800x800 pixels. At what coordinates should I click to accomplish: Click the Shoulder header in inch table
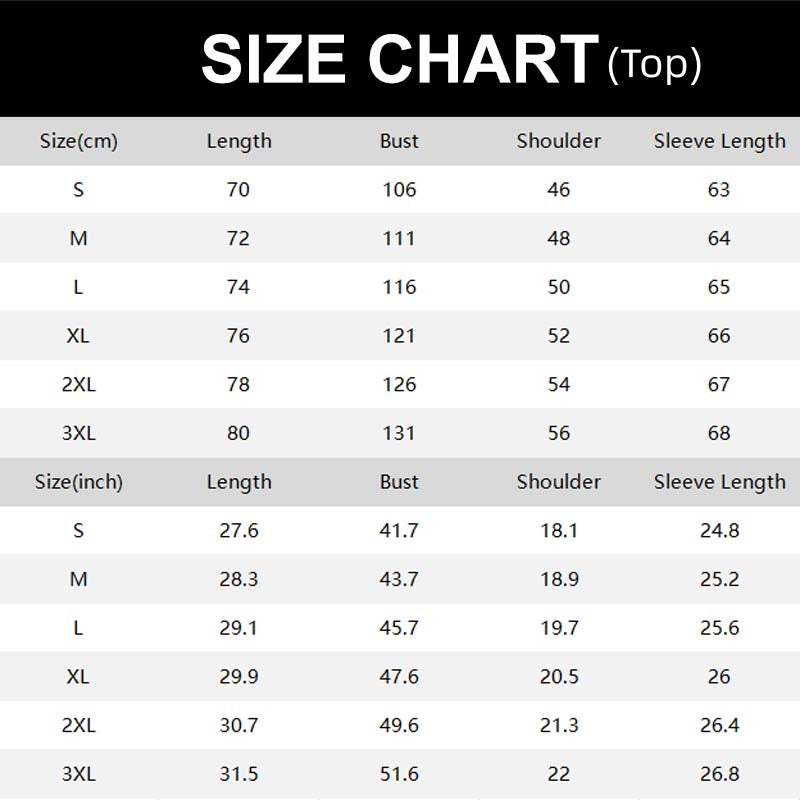coord(558,482)
